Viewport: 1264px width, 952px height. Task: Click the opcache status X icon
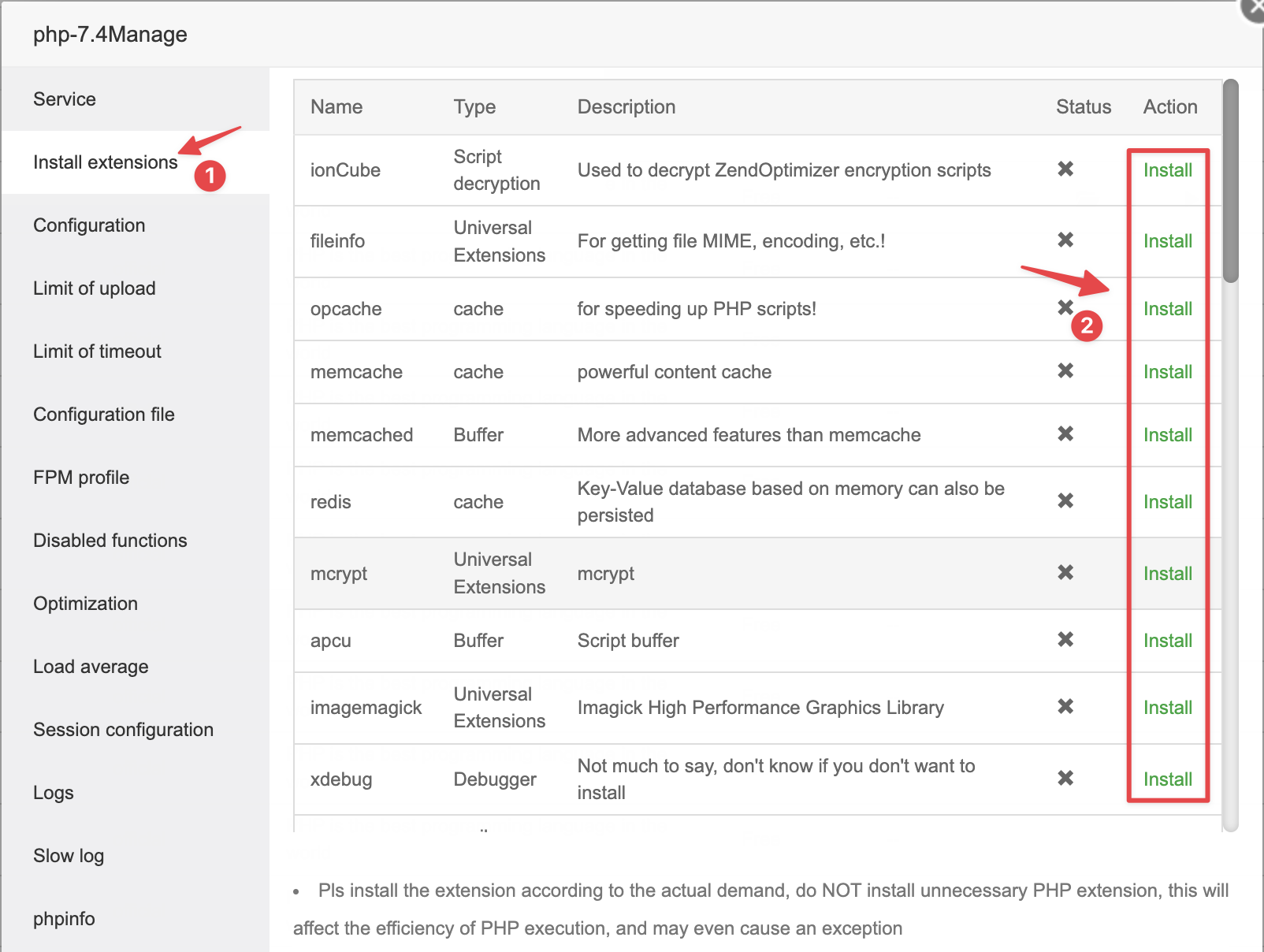[x=1065, y=307]
